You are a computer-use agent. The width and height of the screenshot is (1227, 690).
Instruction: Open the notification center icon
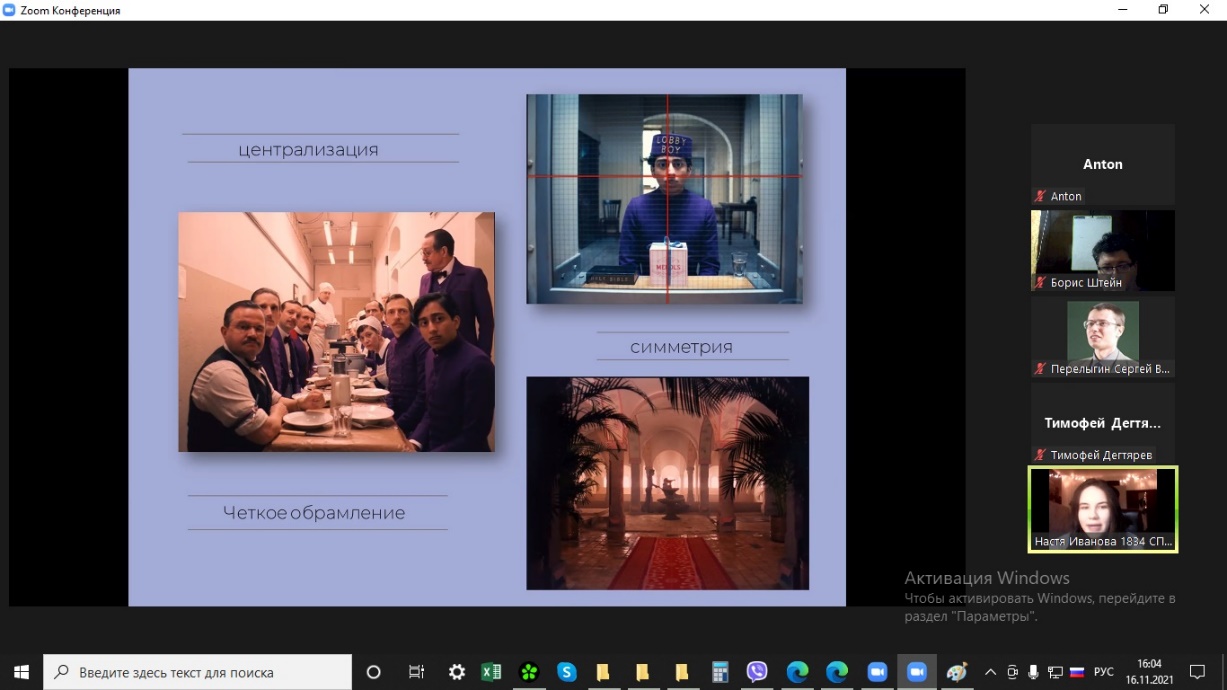pyautogui.click(x=1197, y=672)
